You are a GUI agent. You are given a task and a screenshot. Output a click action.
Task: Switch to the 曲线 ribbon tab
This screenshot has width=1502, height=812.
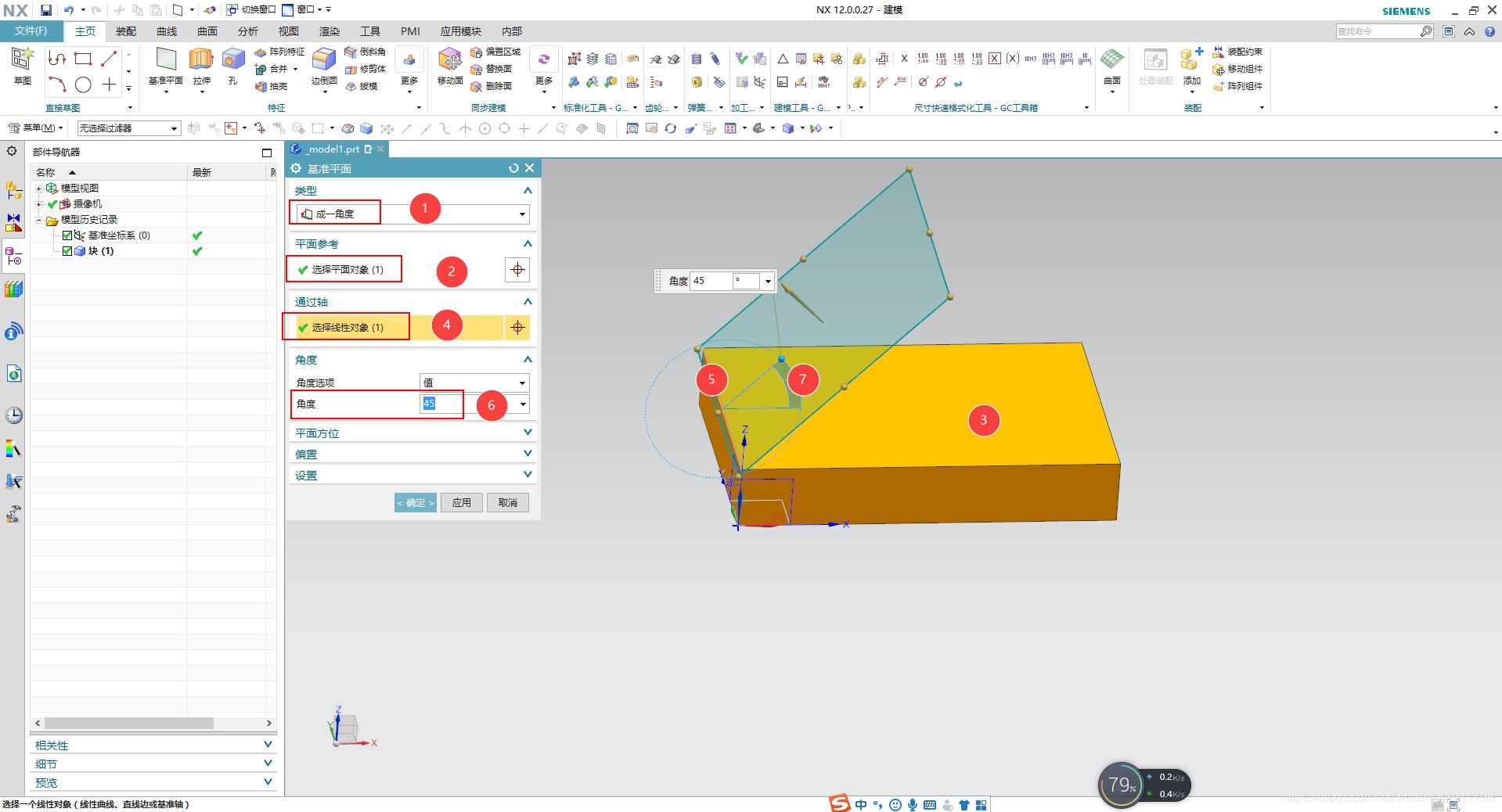pos(167,31)
